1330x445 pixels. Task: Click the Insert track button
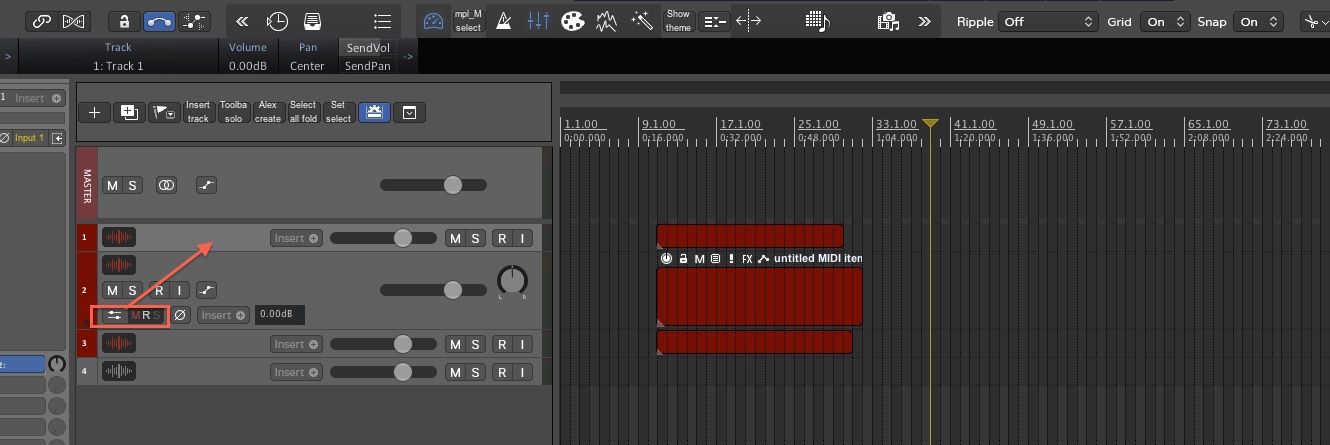coord(198,112)
